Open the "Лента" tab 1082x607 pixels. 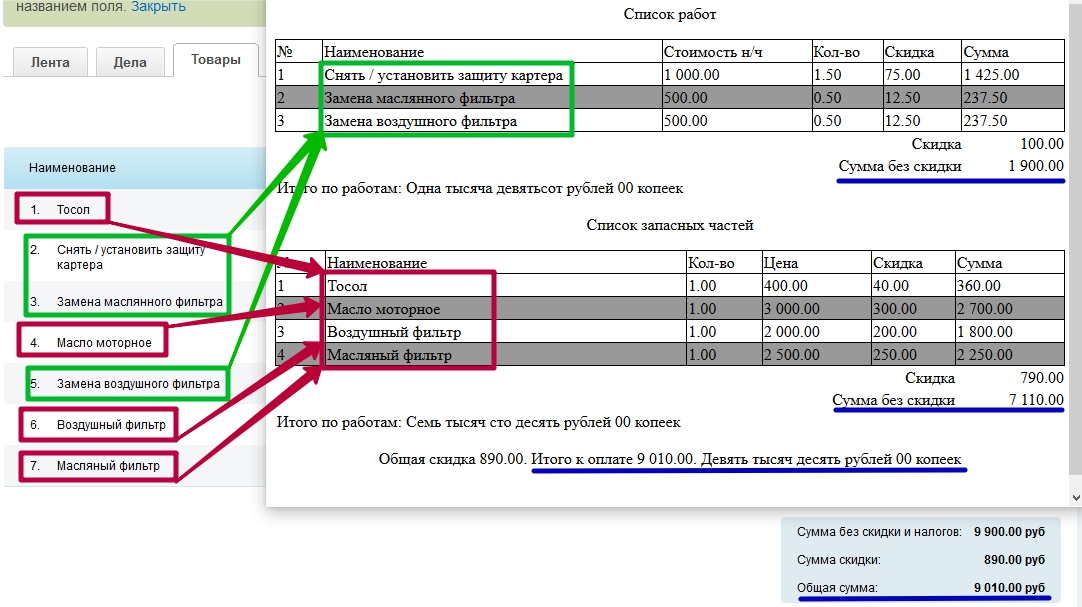tap(50, 62)
